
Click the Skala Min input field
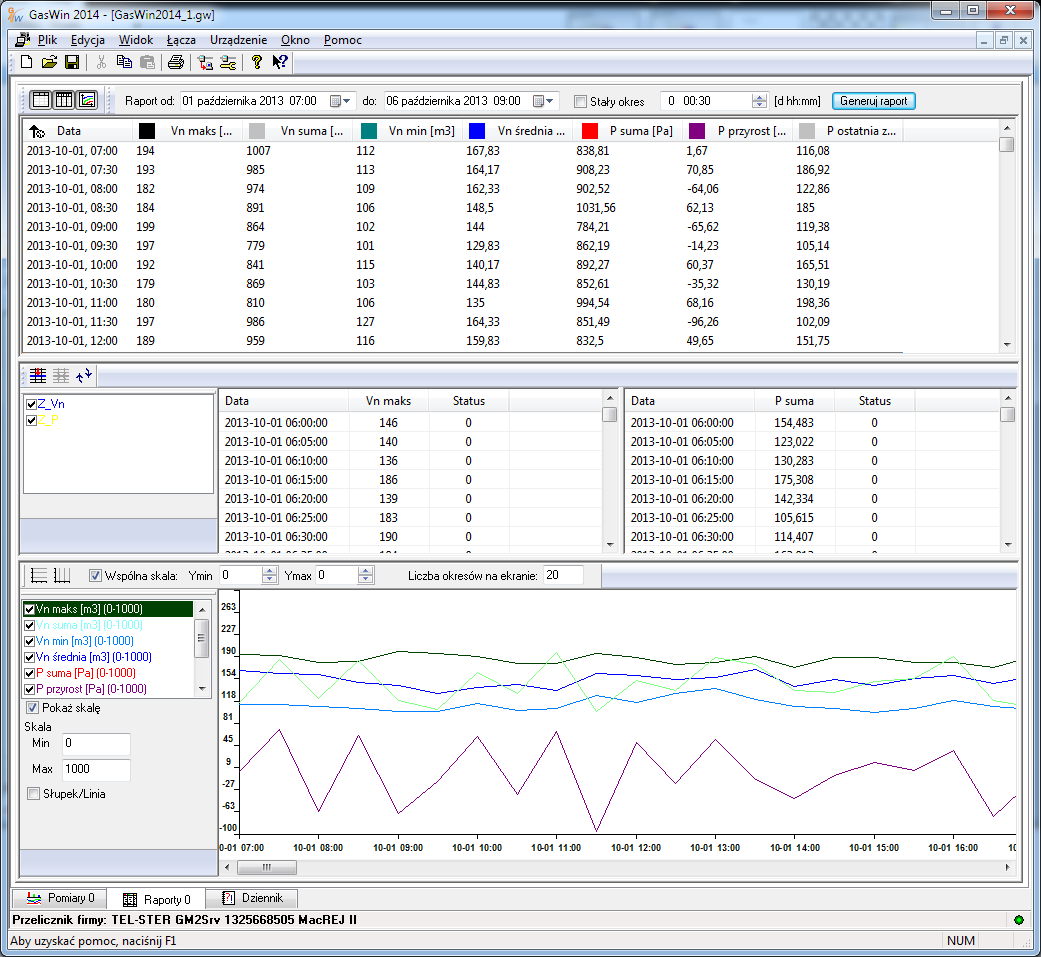click(x=96, y=744)
